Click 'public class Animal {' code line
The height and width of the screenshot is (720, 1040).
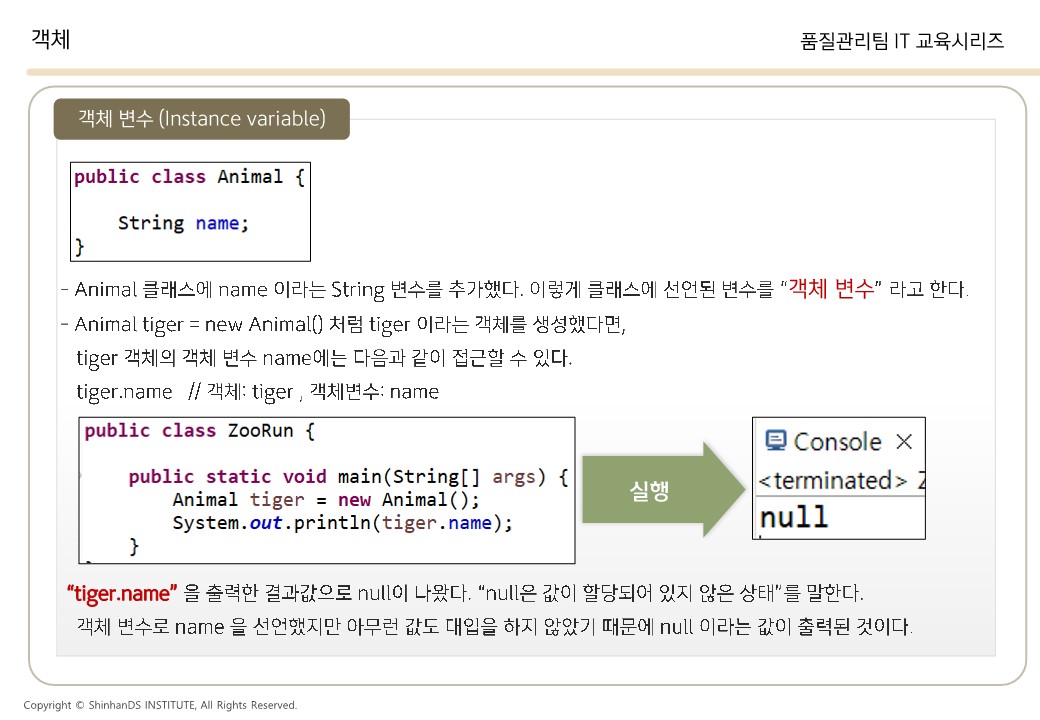[x=190, y=177]
